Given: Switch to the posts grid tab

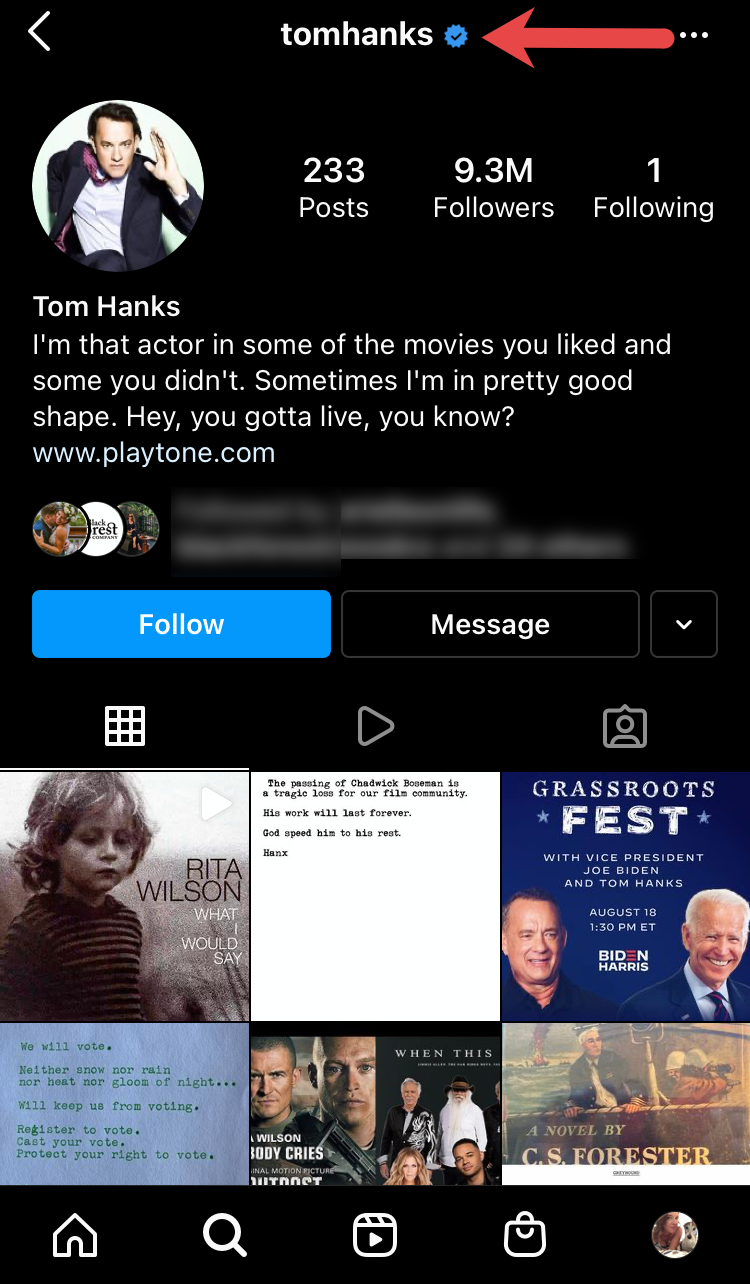Looking at the screenshot, I should (x=125, y=726).
